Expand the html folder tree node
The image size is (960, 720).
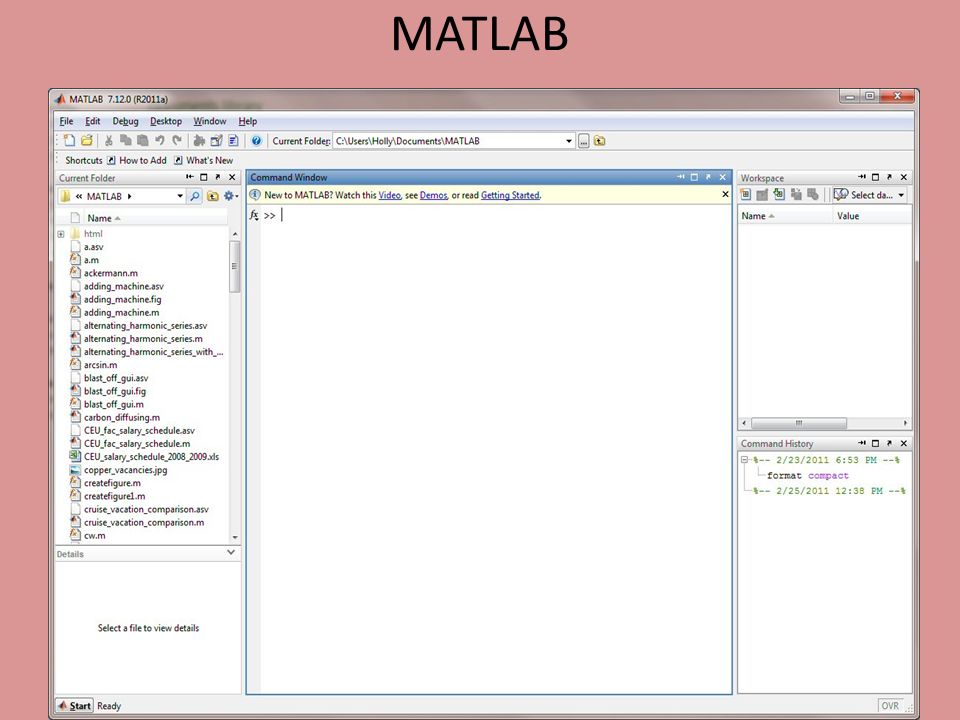pos(61,234)
